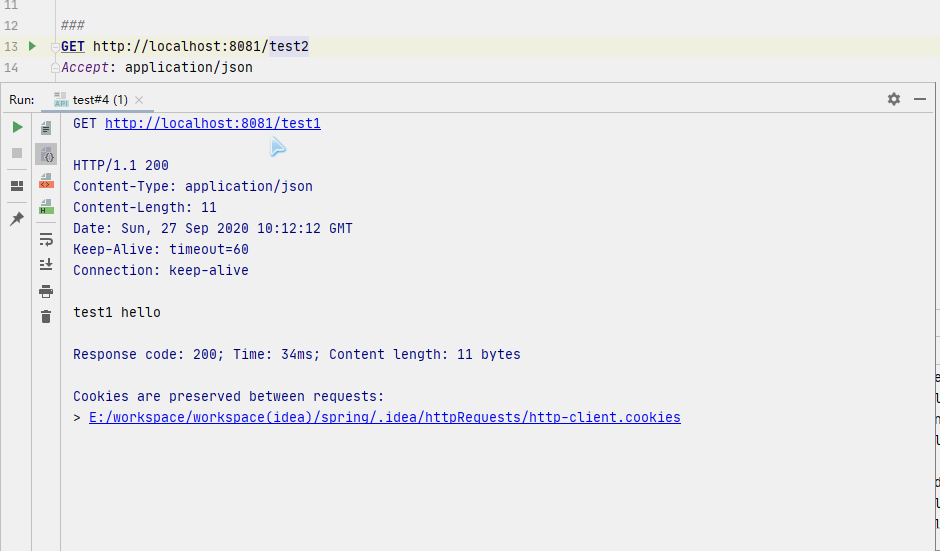View response as plain text
Viewport: 940px width, 551px height.
tap(46, 128)
